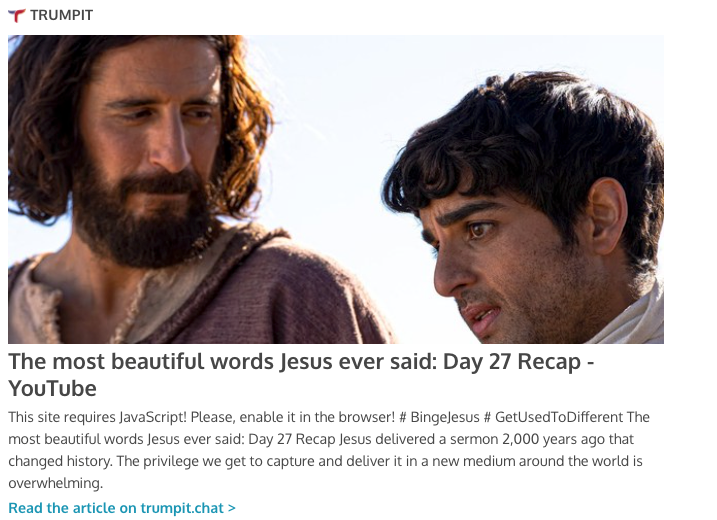This screenshot has height=520, width=717.
Task: Click the red Trumpit logo icon
Action: tap(16, 16)
